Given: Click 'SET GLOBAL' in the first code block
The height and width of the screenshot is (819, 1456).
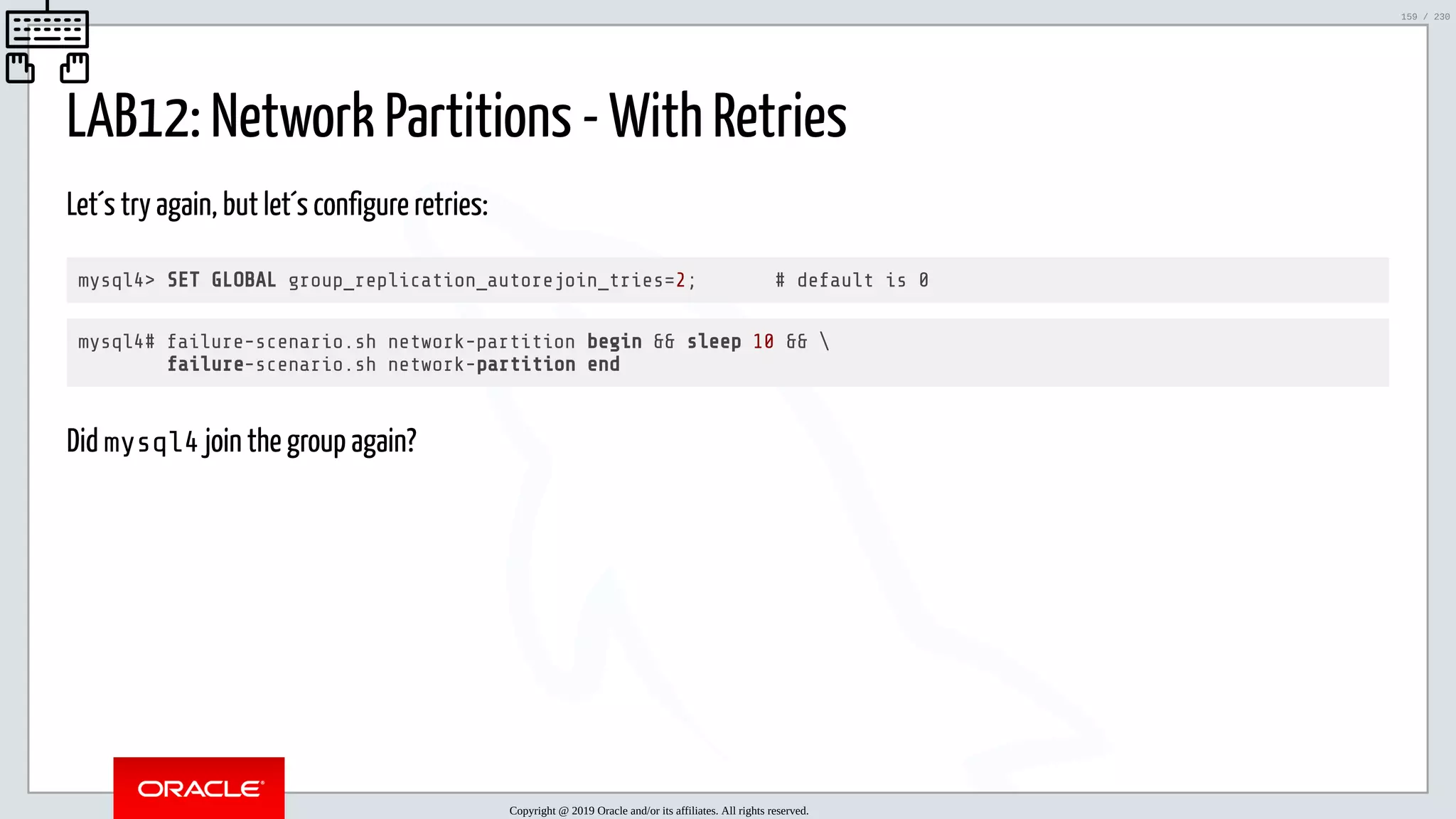Looking at the screenshot, I should click(x=222, y=280).
